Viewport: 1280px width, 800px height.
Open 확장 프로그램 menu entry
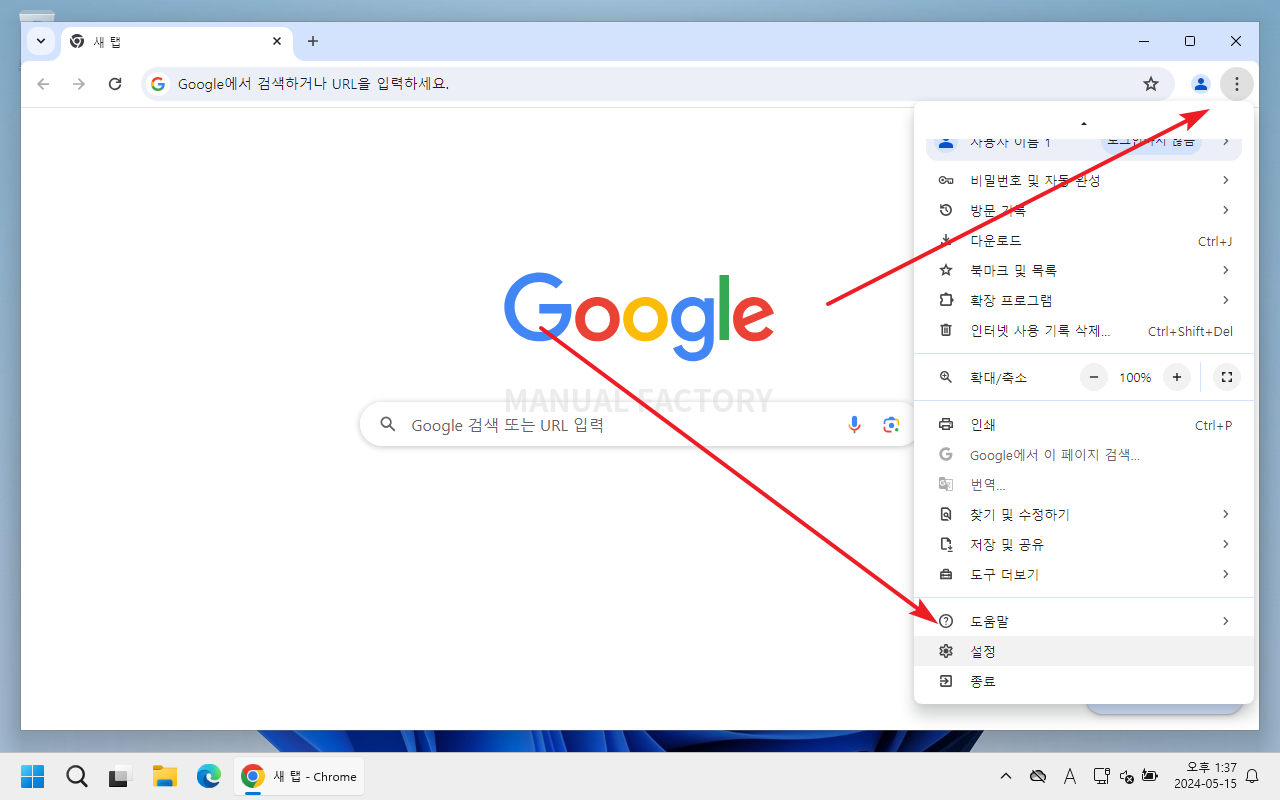tap(1083, 300)
